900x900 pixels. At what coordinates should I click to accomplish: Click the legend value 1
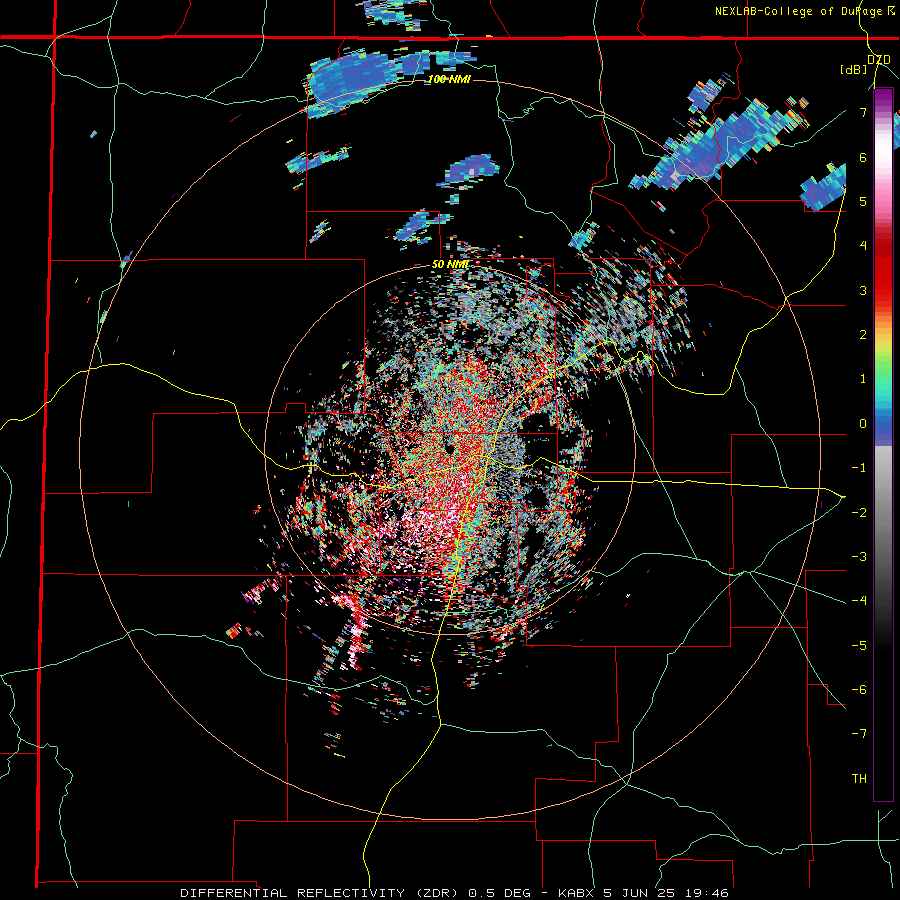tap(863, 379)
